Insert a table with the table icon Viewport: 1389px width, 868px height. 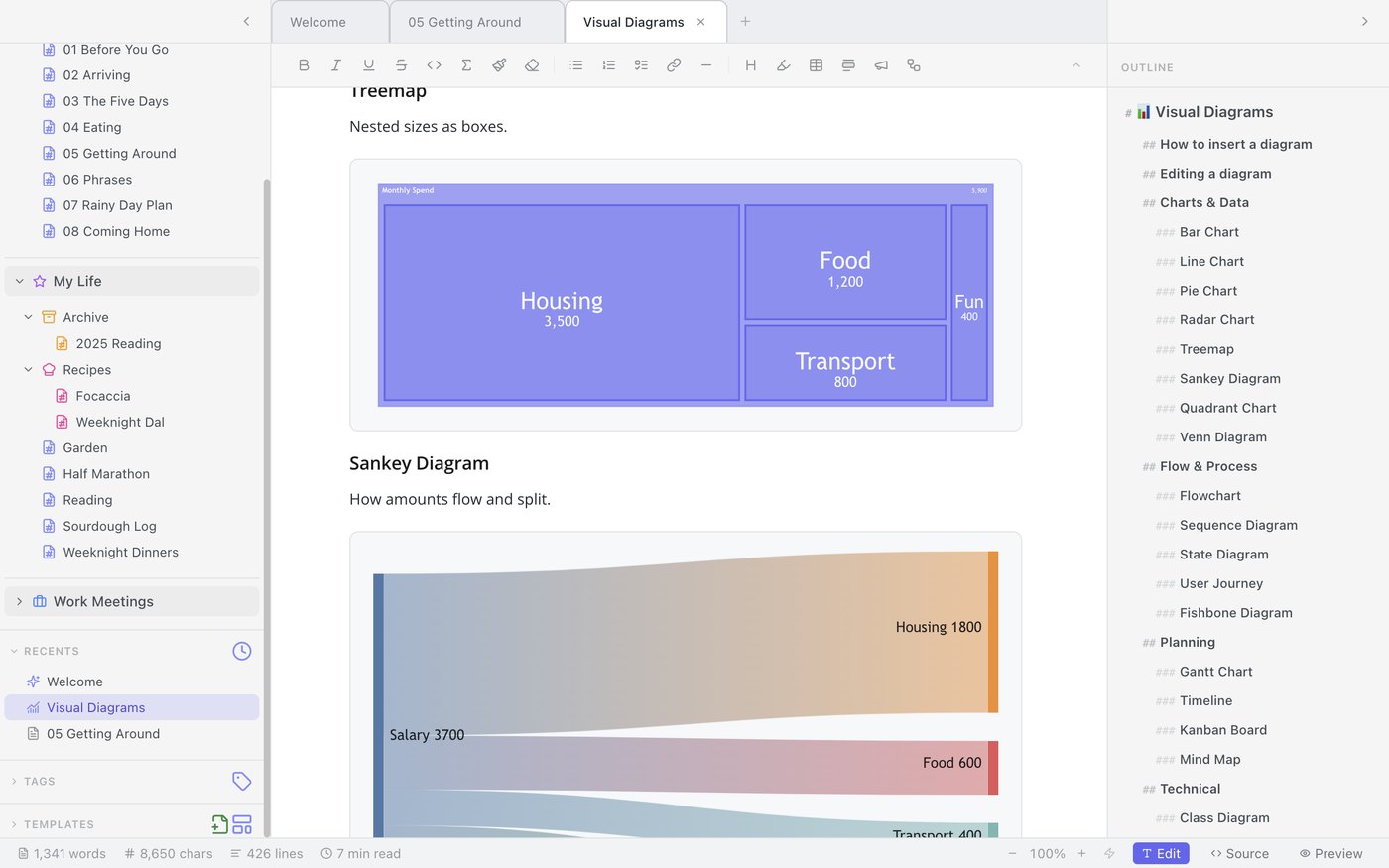[816, 65]
